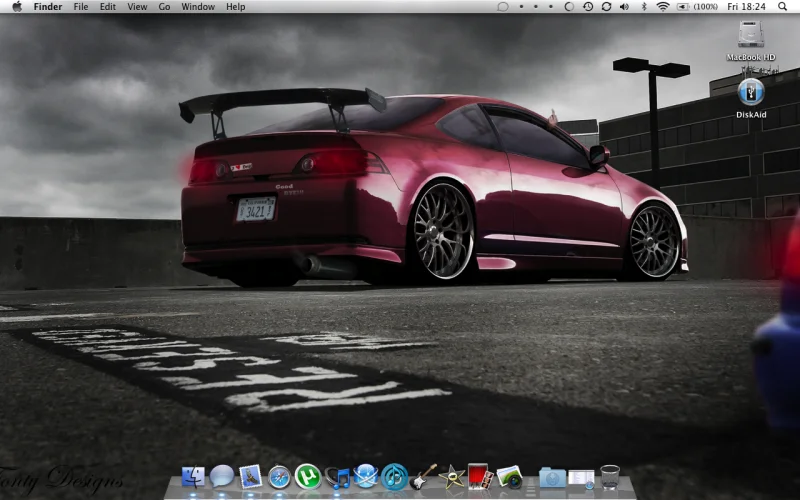Viewport: 800px width, 500px height.
Task: Launch Safari compass icon in Dock
Action: [280, 478]
